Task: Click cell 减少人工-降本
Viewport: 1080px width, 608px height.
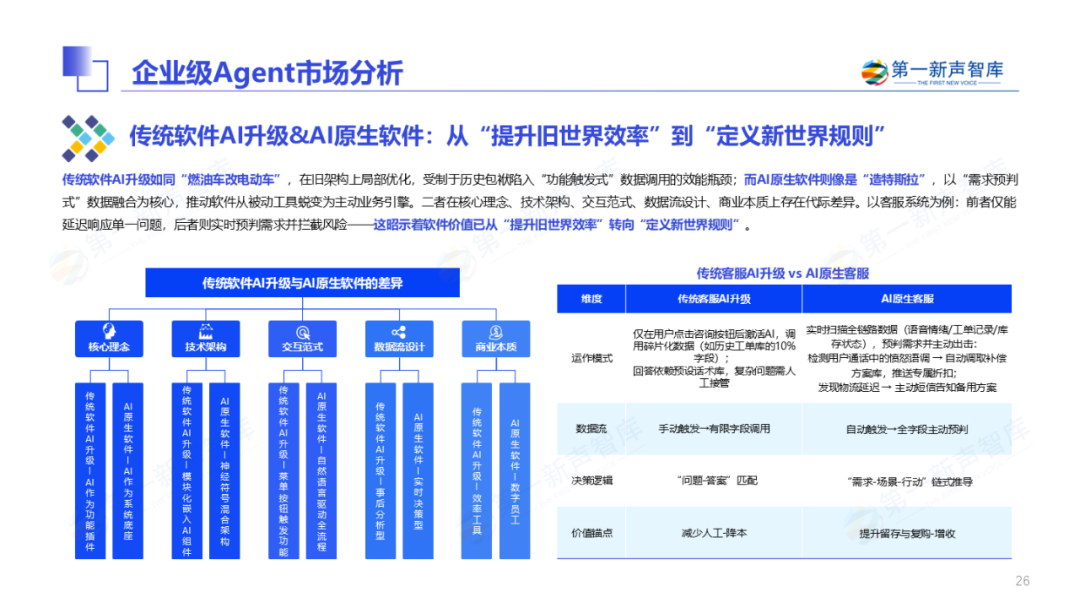Action: pyautogui.click(x=714, y=533)
